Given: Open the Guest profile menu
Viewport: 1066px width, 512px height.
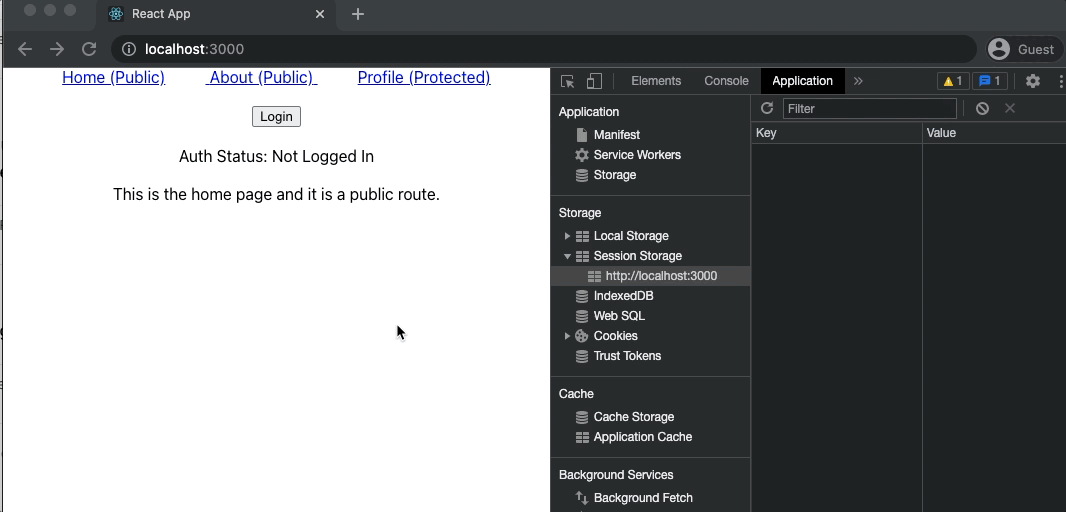Looking at the screenshot, I should pyautogui.click(x=1023, y=49).
